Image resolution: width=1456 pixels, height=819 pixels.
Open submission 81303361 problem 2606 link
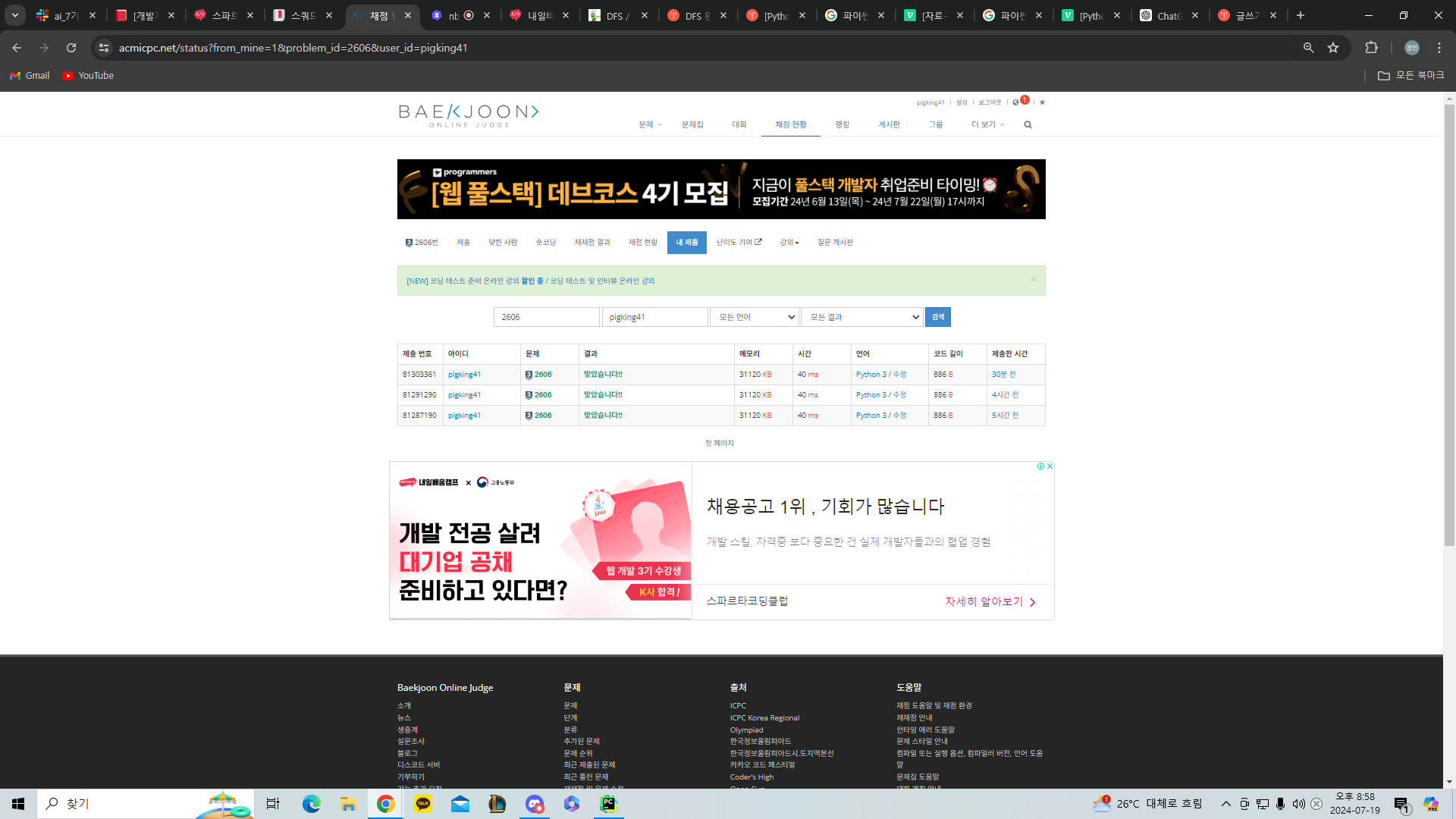[542, 375]
